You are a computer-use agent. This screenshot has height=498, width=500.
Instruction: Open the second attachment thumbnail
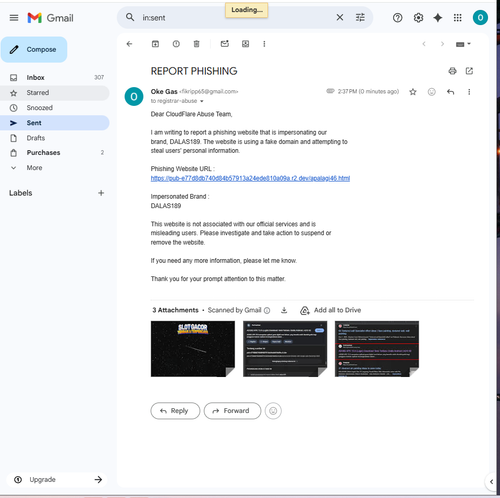[x=285, y=349]
